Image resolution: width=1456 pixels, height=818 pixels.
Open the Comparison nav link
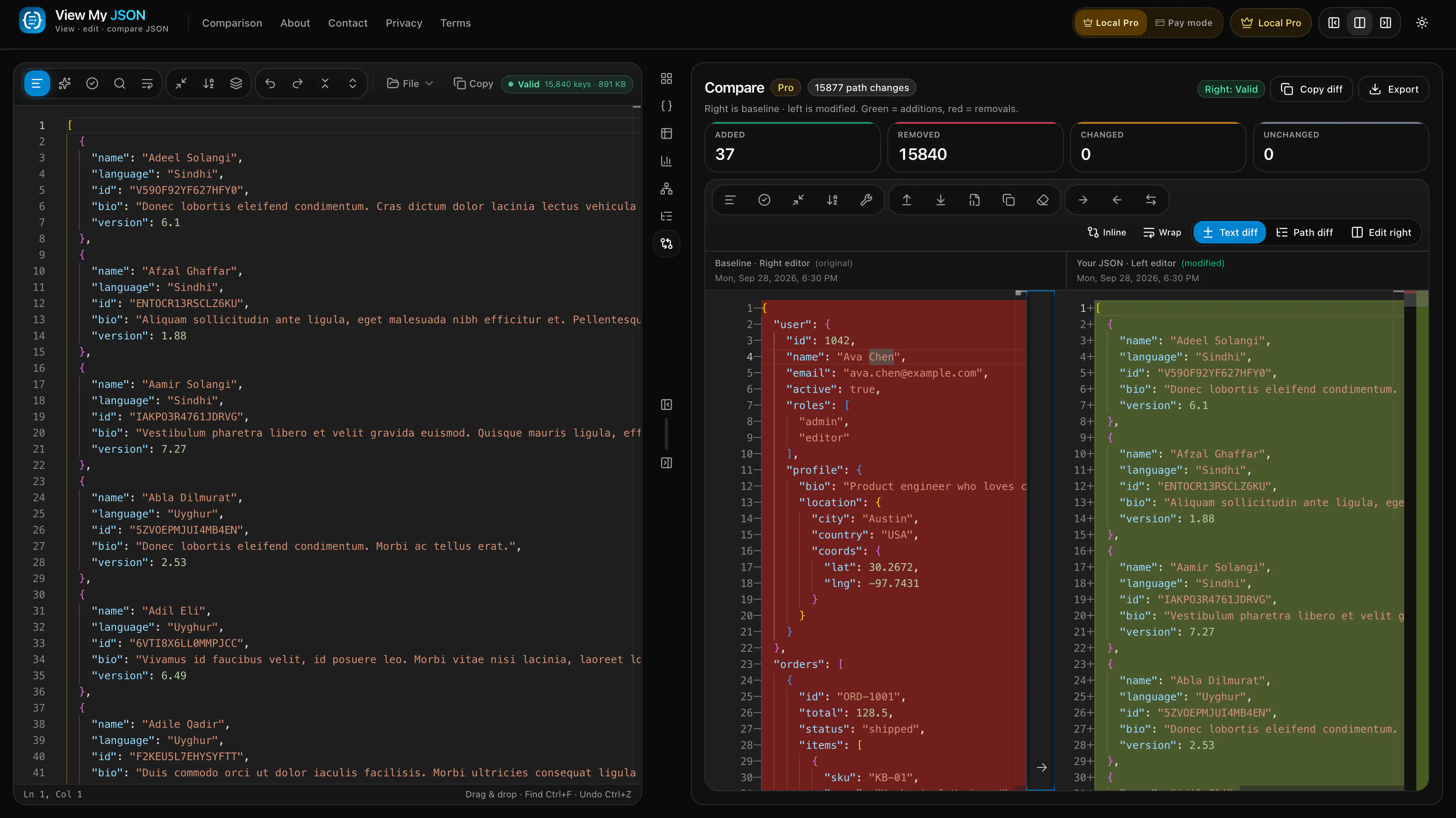pos(232,23)
